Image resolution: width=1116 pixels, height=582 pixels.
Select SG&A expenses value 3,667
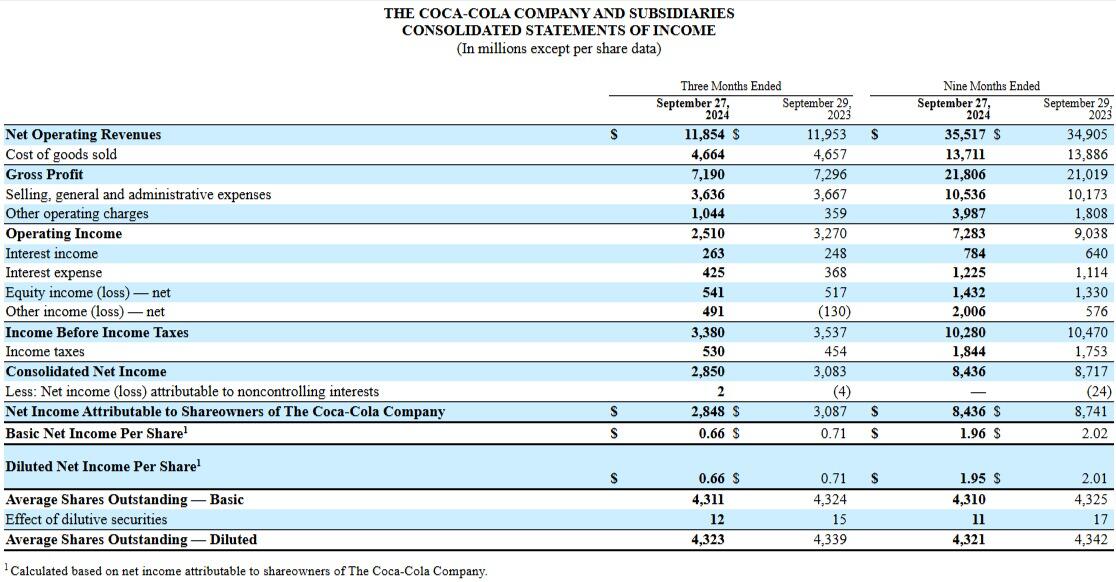(x=831, y=194)
